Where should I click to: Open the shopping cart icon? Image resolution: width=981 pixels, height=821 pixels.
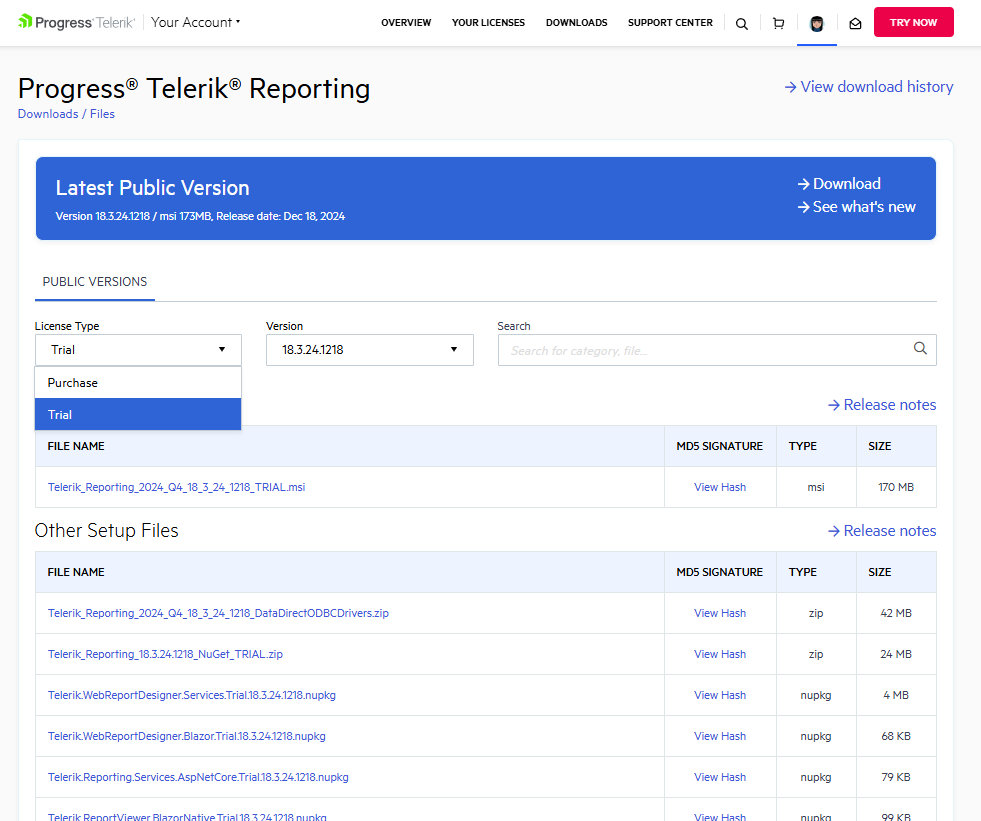[x=778, y=24]
